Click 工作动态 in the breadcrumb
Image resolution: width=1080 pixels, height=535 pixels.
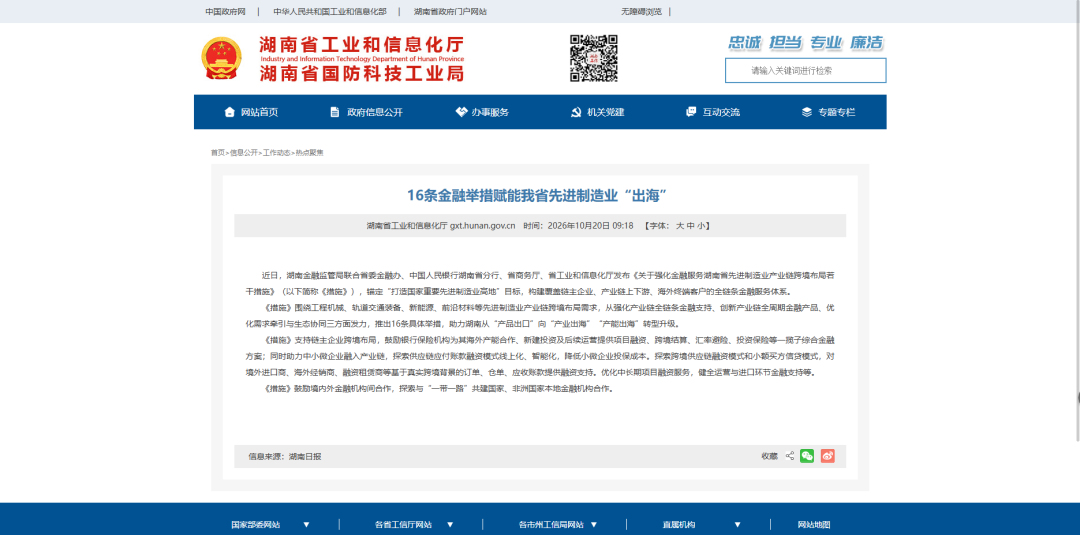(276, 153)
